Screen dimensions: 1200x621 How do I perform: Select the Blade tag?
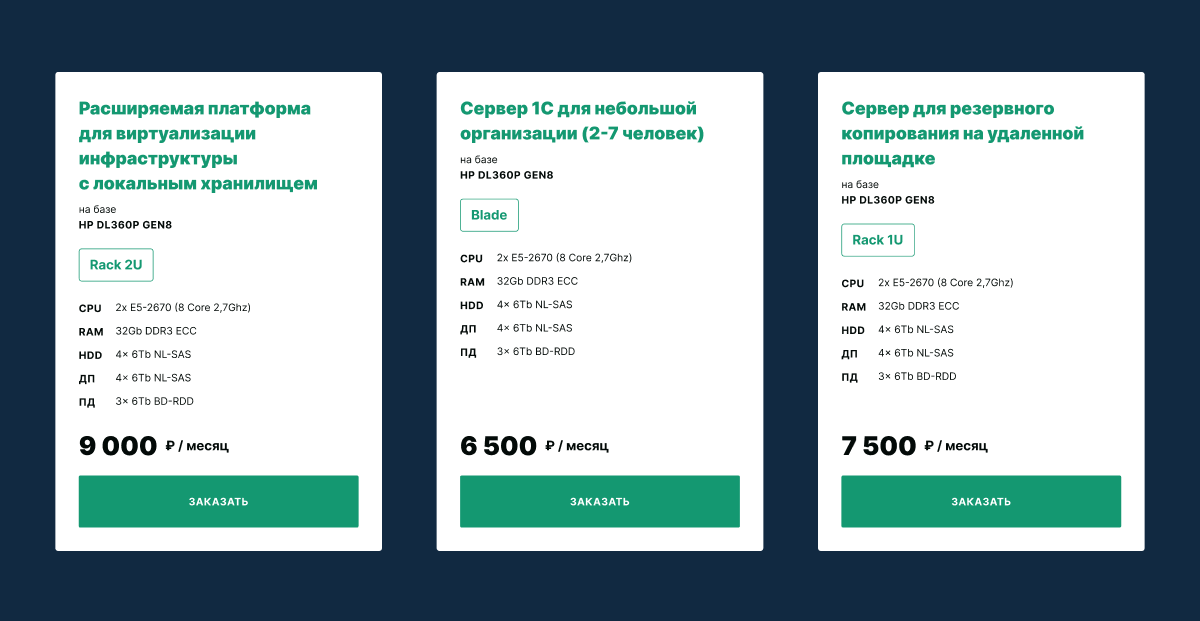coord(489,215)
